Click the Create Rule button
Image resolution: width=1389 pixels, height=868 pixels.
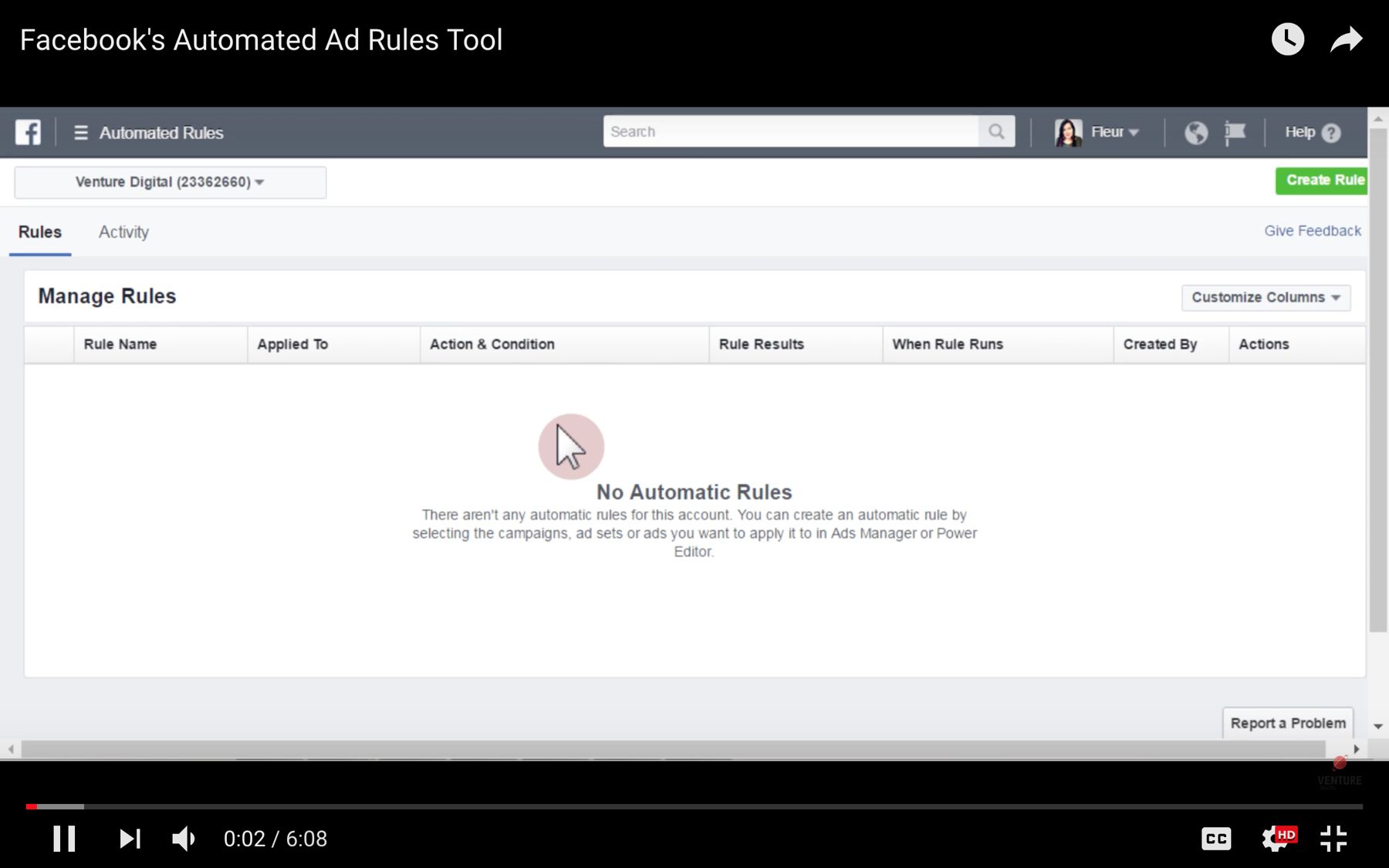[x=1321, y=181]
